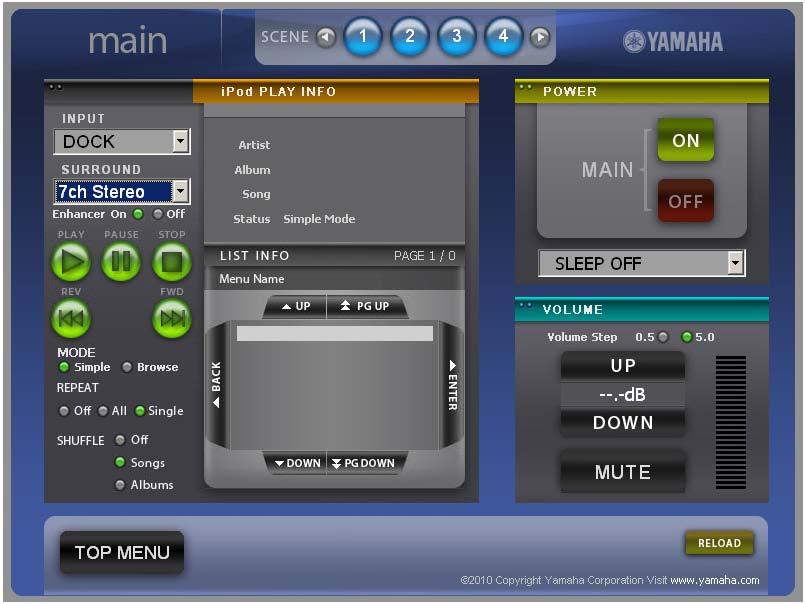Click the volume level meter bar
805x604 pixels.
pos(731,422)
